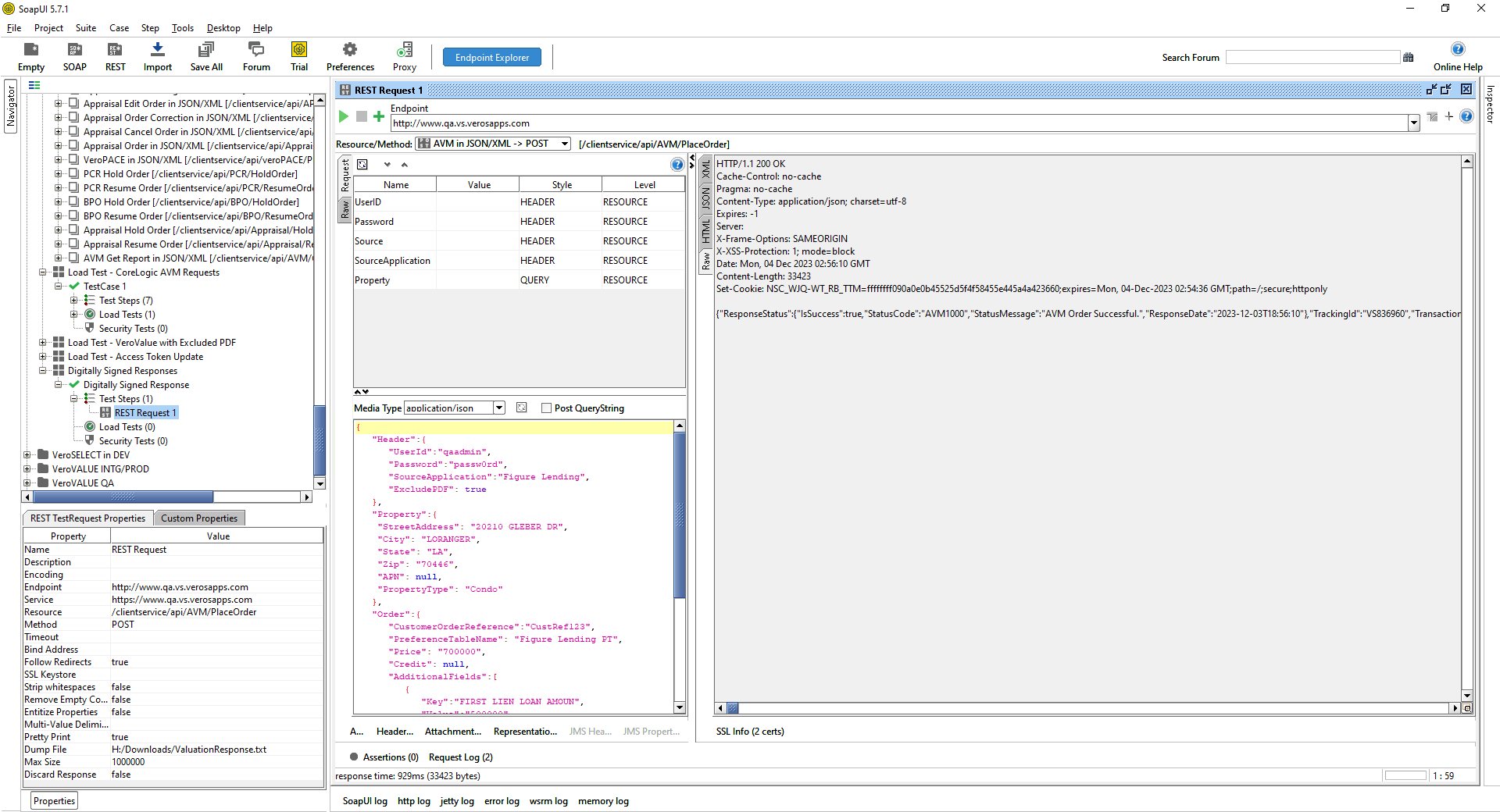Image resolution: width=1500 pixels, height=812 pixels.
Task: Switch to the Custom Properties tab
Action: point(199,518)
